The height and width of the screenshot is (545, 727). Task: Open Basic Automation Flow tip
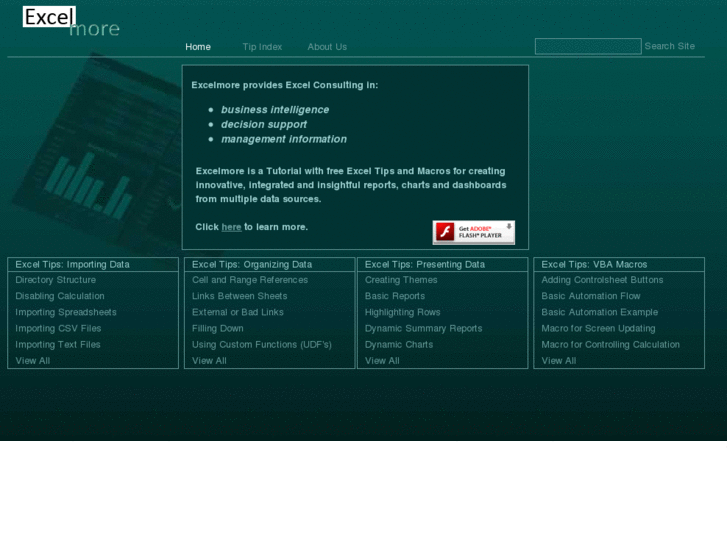click(x=591, y=296)
